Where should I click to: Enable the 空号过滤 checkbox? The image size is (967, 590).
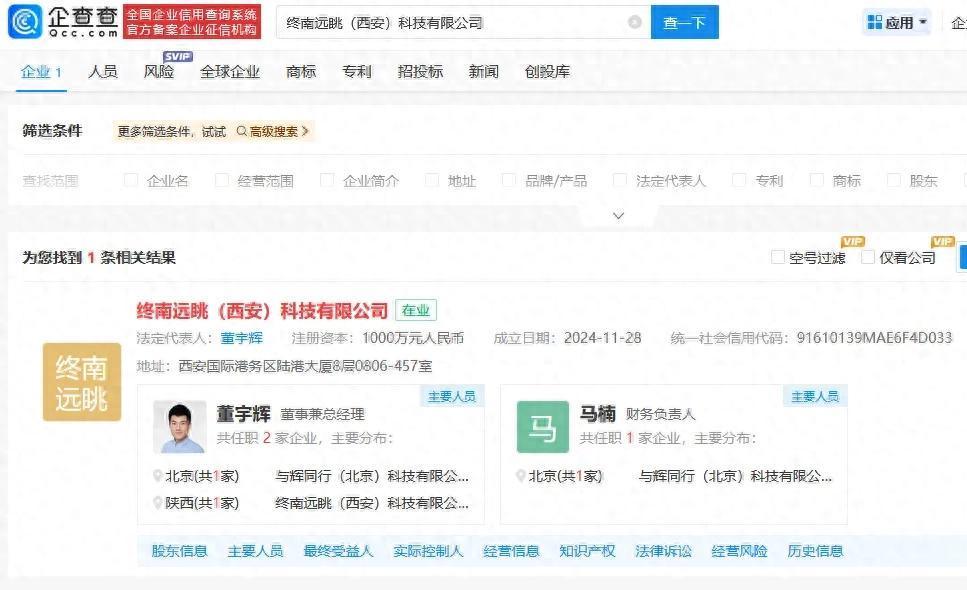pyautogui.click(x=778, y=257)
